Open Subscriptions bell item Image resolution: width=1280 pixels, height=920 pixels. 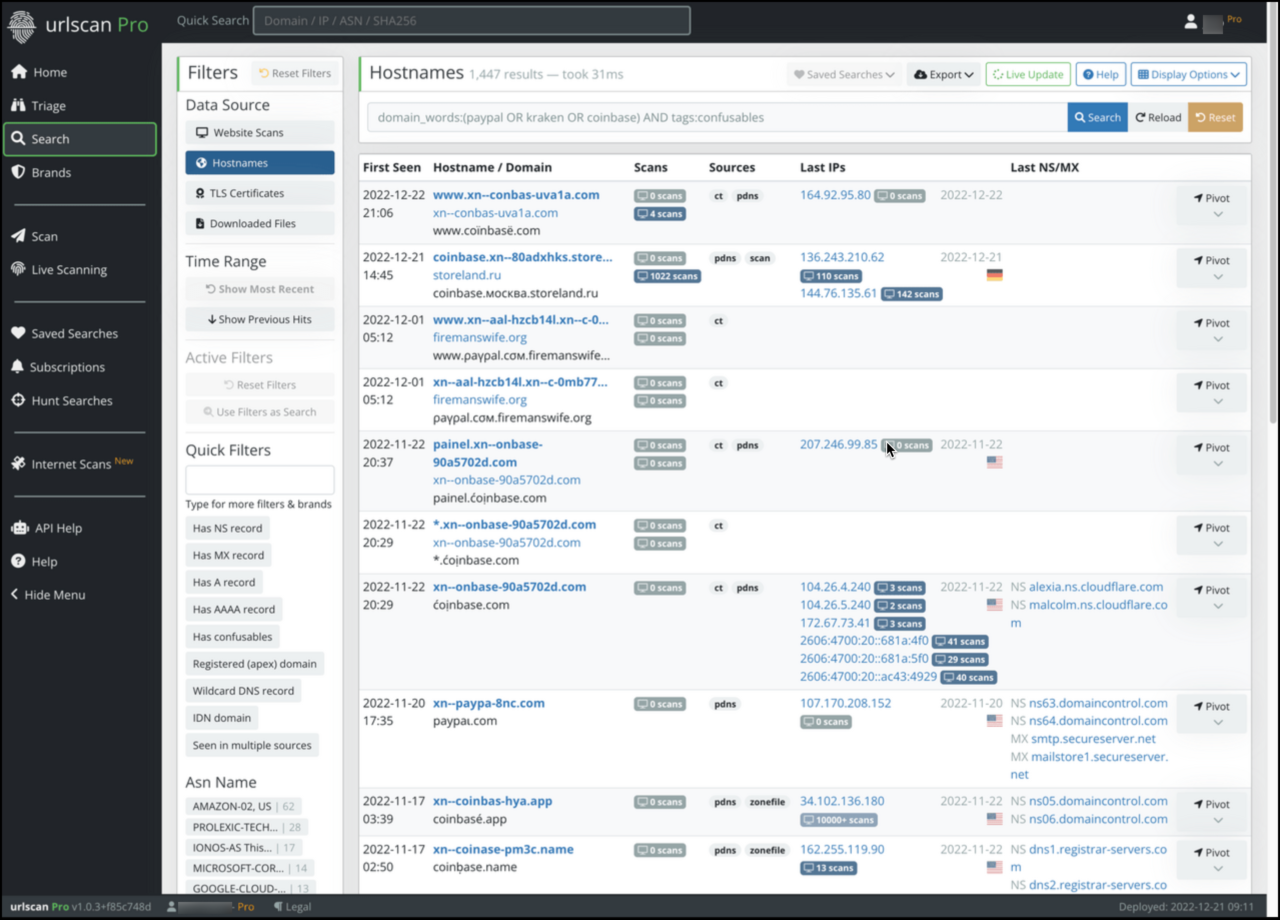click(x=73, y=367)
